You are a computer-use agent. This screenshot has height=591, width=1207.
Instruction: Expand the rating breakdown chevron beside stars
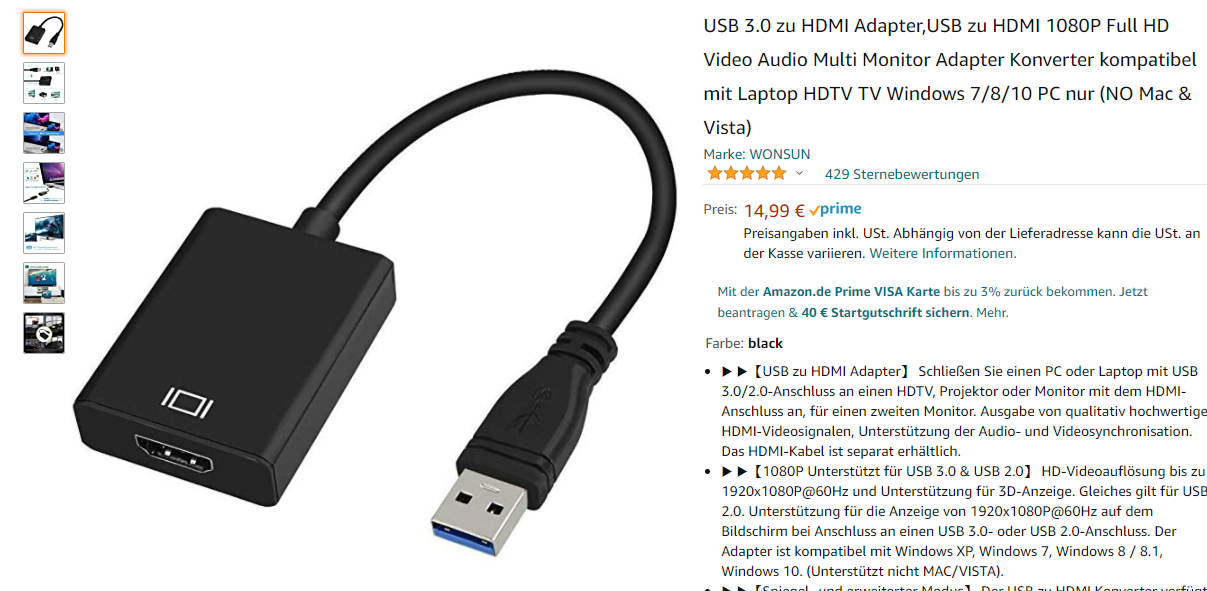pos(799,174)
